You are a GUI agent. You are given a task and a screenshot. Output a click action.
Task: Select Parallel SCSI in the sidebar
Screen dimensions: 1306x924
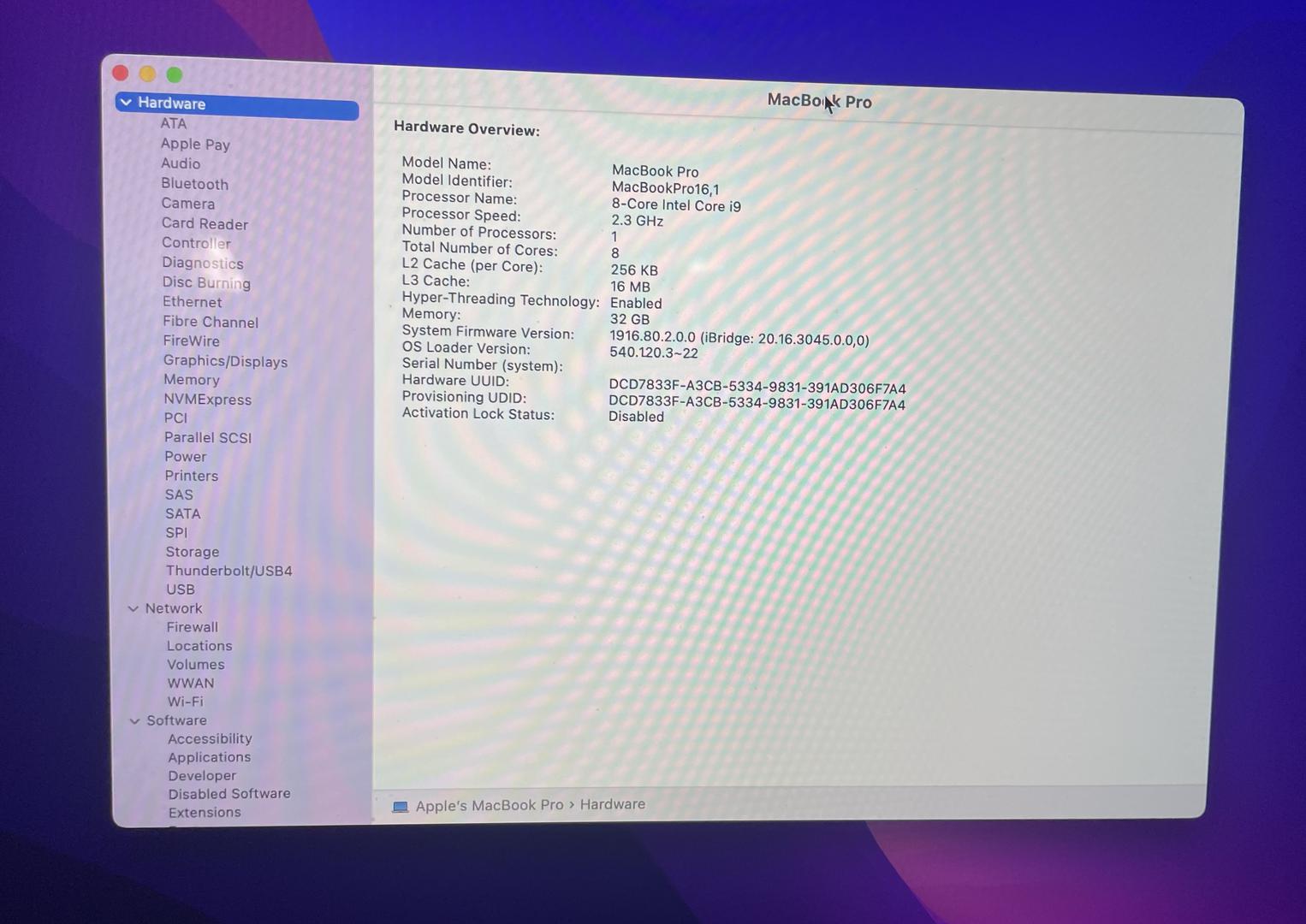click(x=208, y=437)
